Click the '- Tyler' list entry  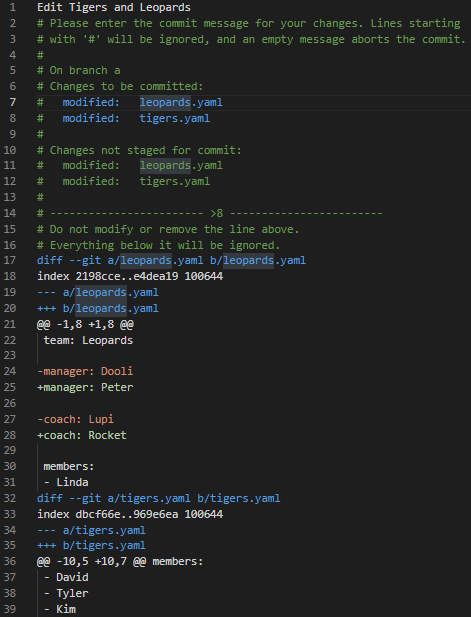66,593
